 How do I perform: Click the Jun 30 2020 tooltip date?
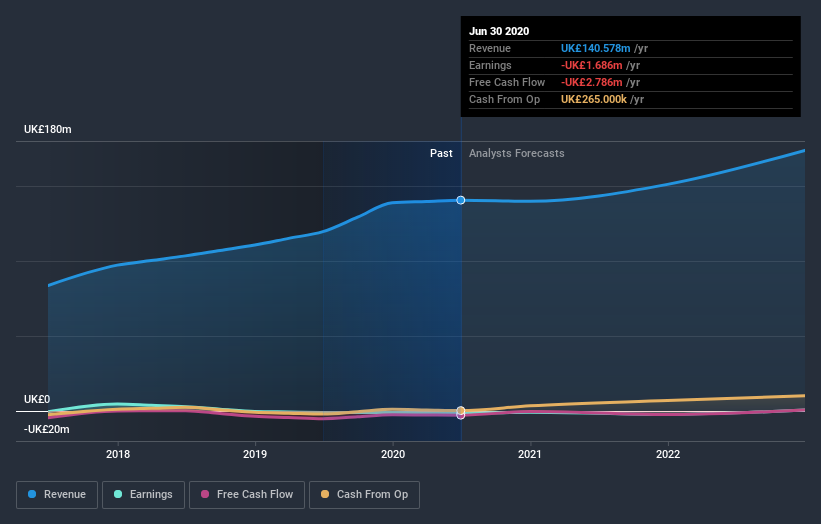[x=499, y=31]
